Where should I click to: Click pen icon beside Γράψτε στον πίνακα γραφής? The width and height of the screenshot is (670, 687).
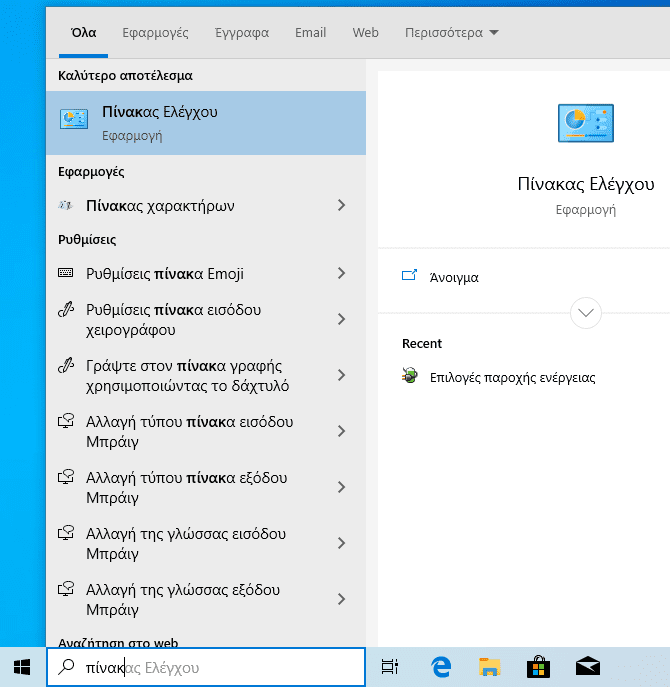(x=66, y=365)
